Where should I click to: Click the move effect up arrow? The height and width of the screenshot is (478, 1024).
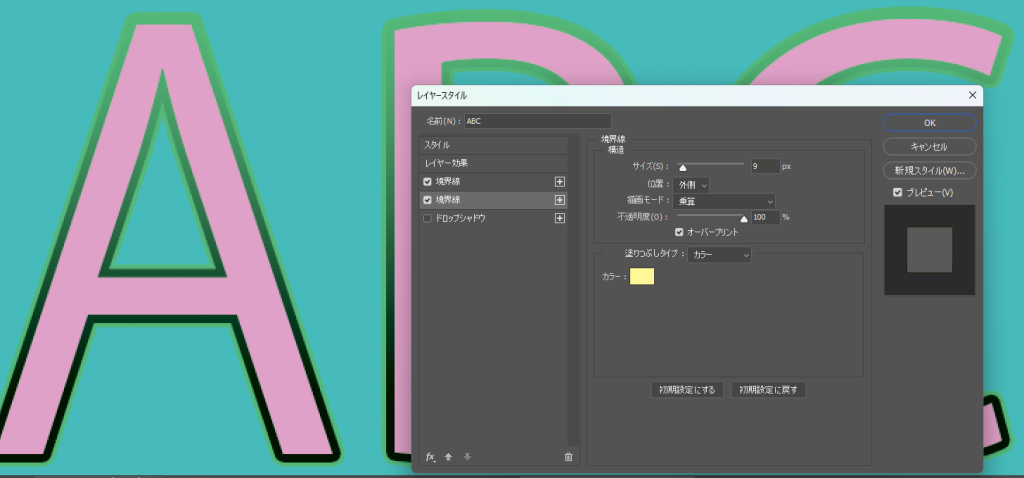tap(448, 457)
